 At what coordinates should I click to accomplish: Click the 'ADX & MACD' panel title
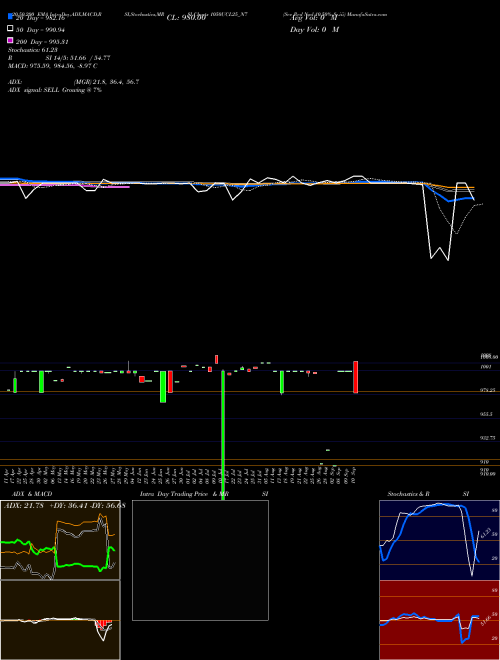tap(32, 494)
